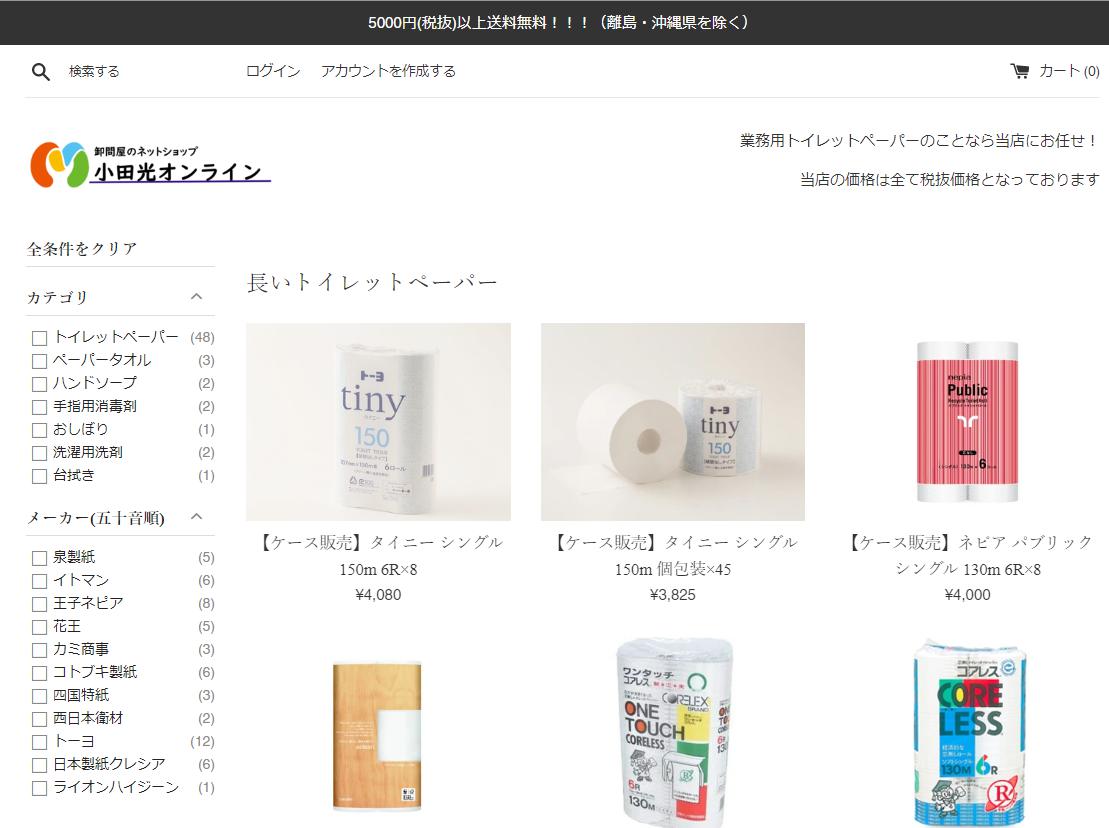Screen dimensions: 1109x828
Task: Click the search magnifier icon
Action: click(40, 71)
